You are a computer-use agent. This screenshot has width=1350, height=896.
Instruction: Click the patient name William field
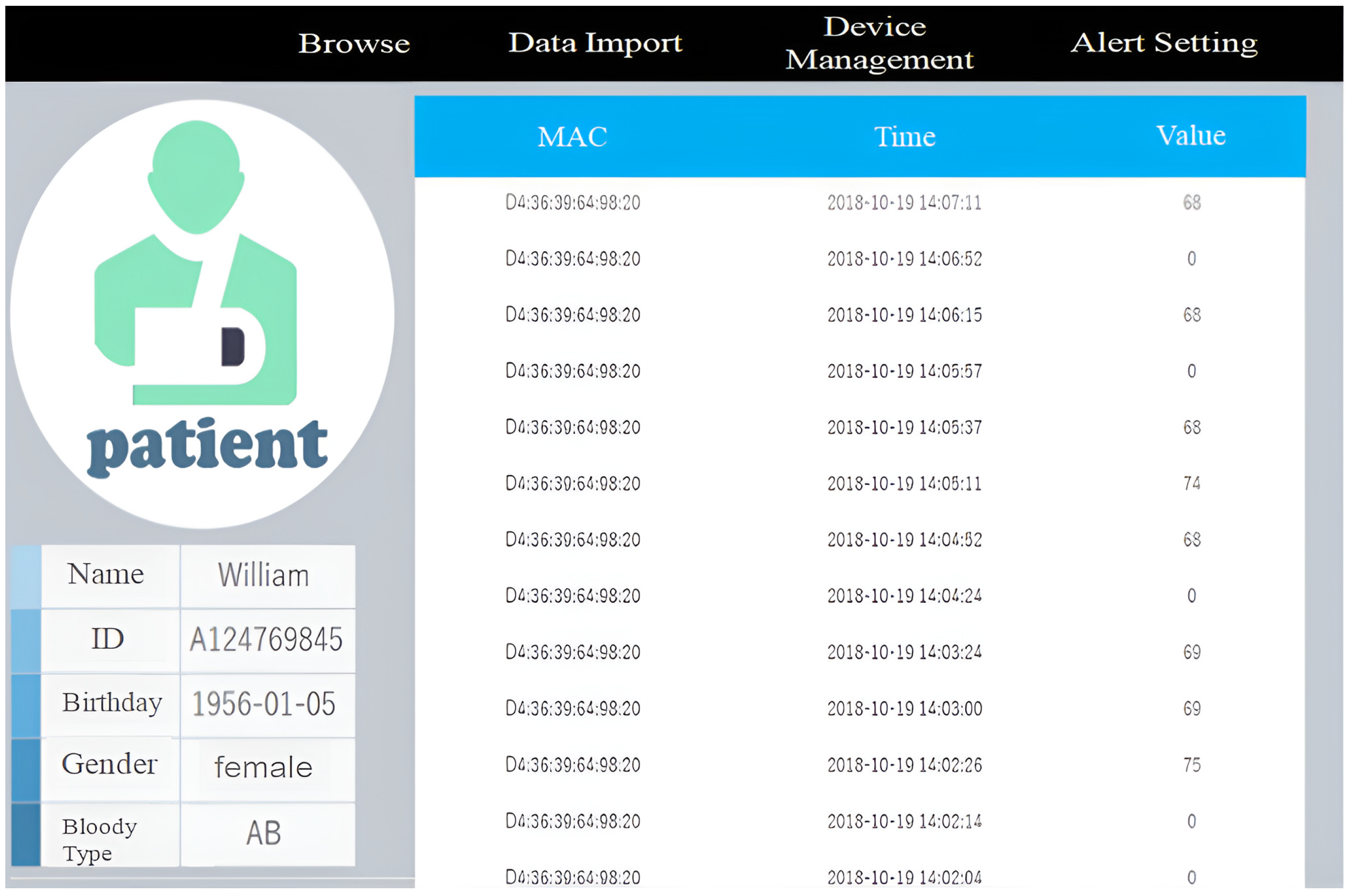click(x=263, y=575)
